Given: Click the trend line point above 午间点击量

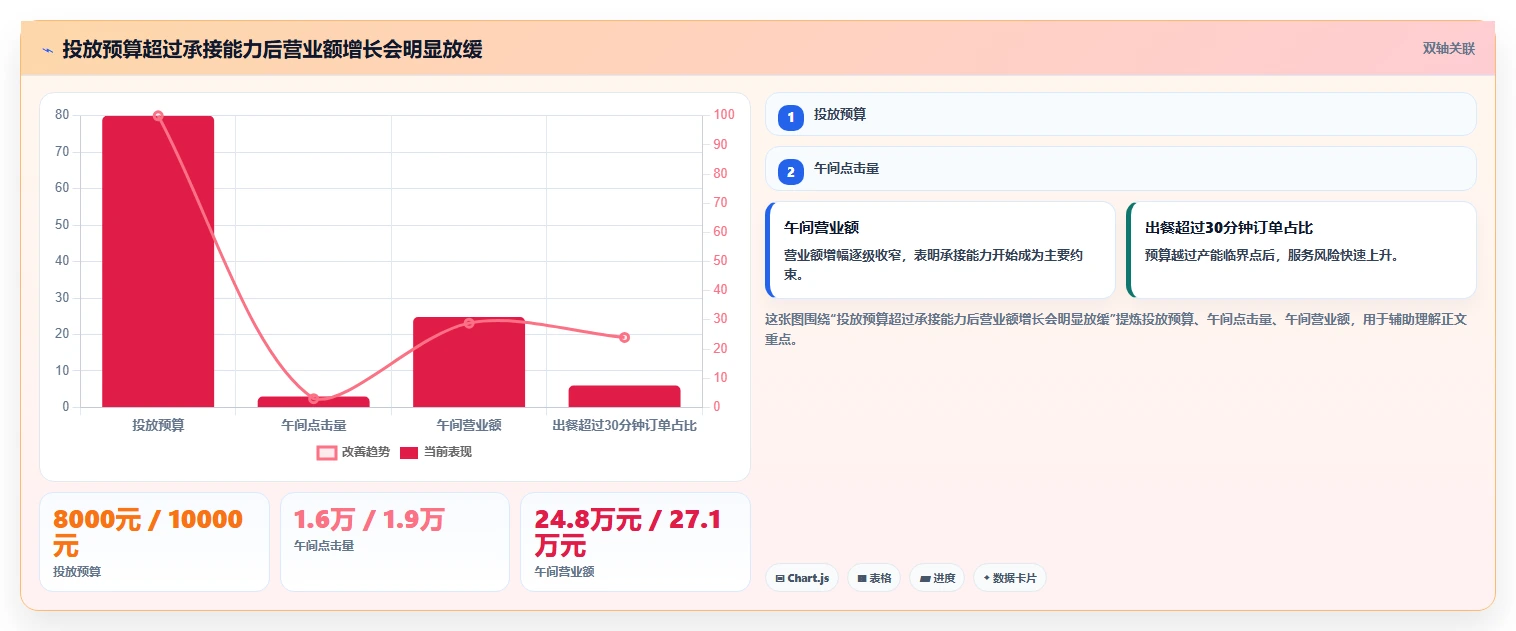Looking at the screenshot, I should point(314,399).
